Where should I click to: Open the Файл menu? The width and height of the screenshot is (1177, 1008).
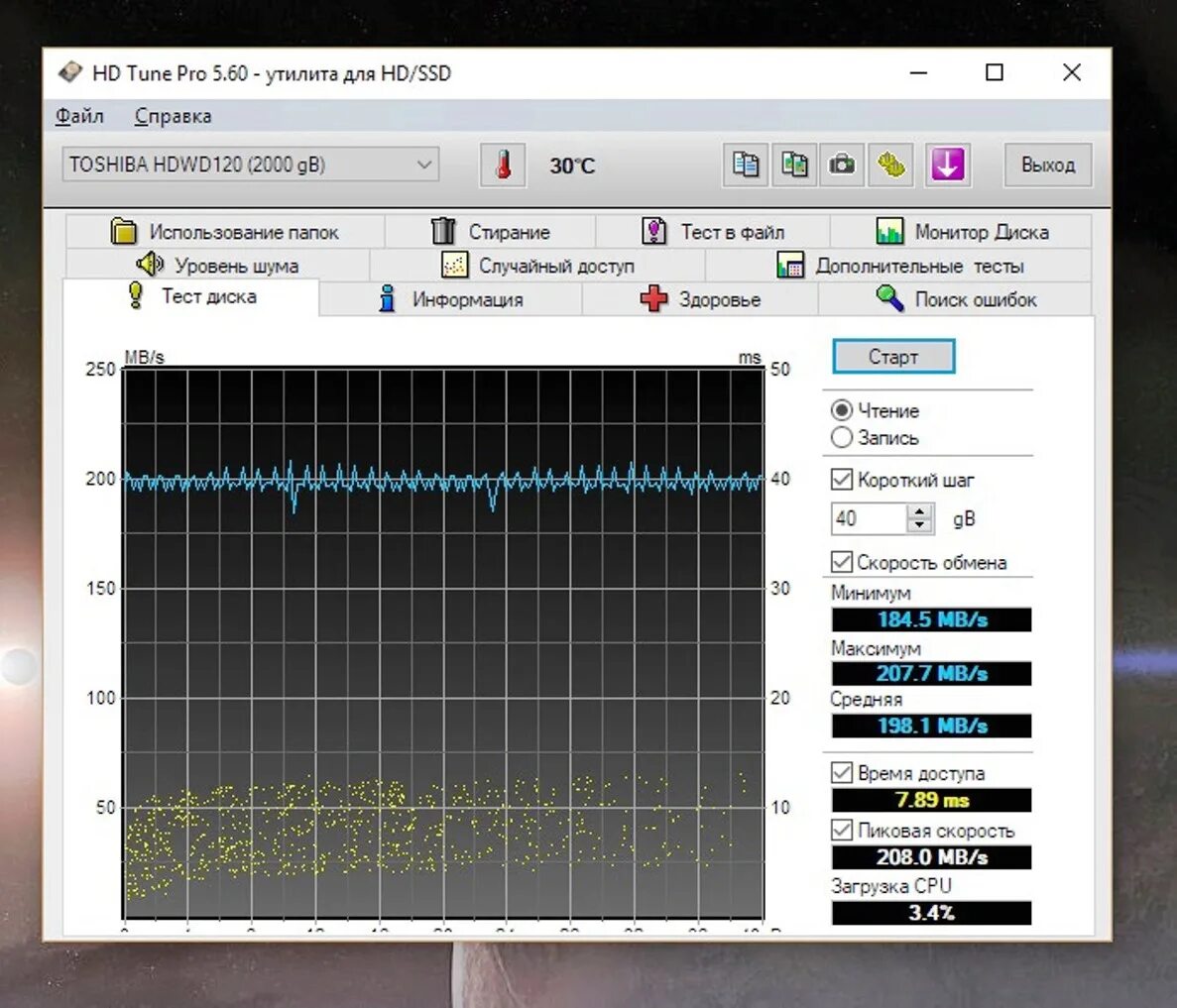[79, 116]
